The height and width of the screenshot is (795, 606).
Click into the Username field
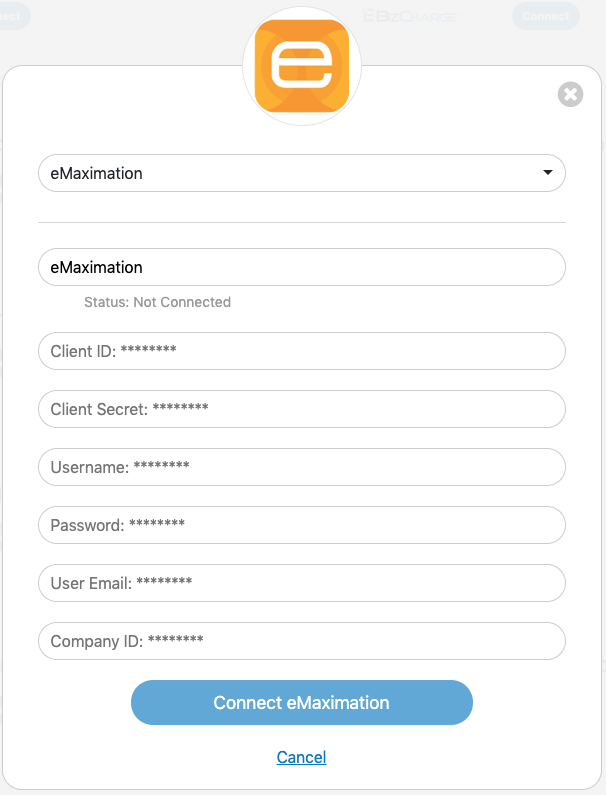click(x=301, y=467)
